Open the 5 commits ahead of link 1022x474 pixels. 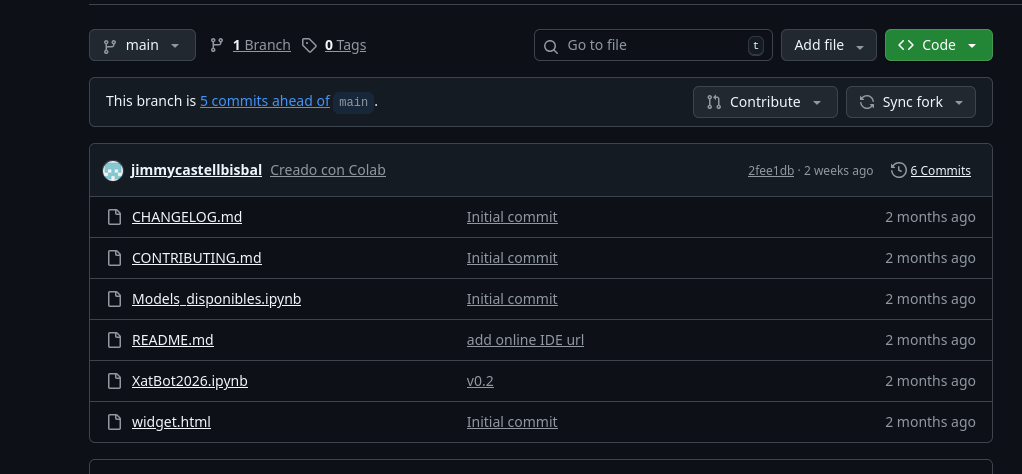pyautogui.click(x=264, y=101)
